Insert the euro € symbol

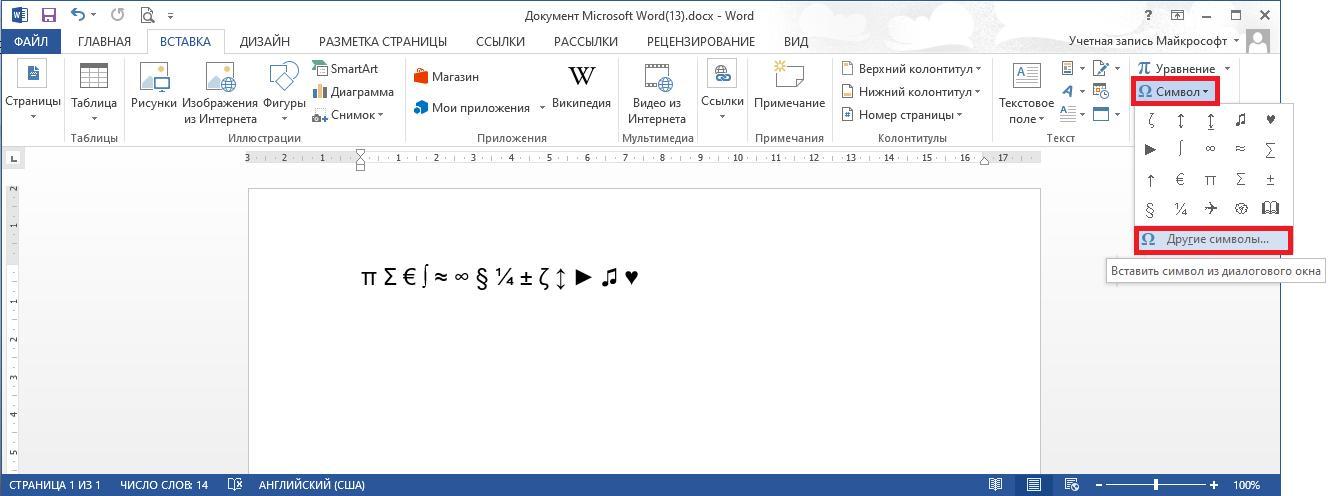[1181, 179]
